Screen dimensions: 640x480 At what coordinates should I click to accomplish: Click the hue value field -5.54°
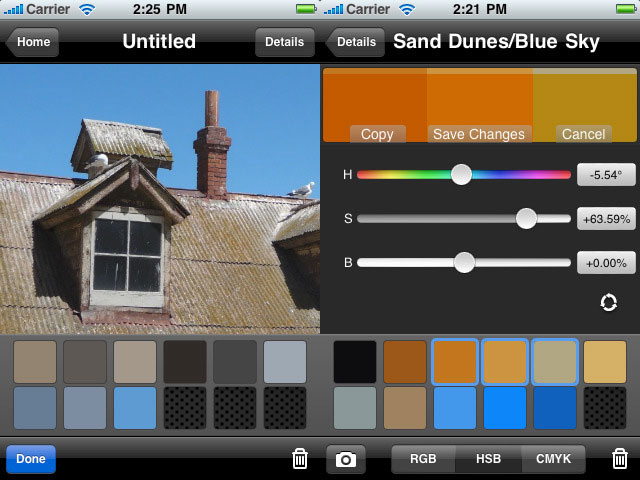tap(606, 175)
